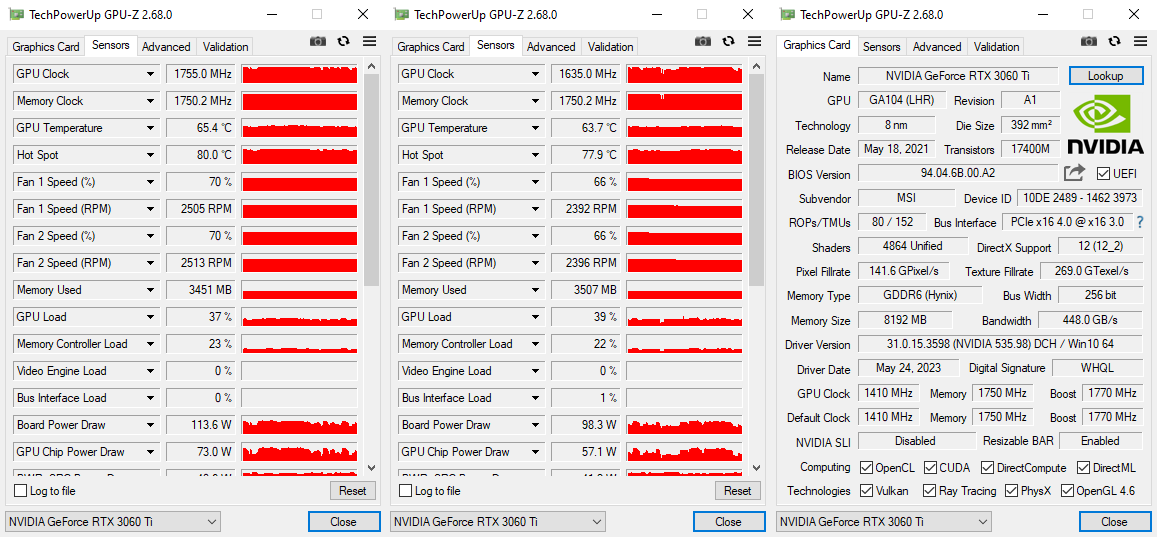The width and height of the screenshot is (1157, 537).
Task: Click the NVIDIA logo in the right window
Action: pyautogui.click(x=1105, y=124)
